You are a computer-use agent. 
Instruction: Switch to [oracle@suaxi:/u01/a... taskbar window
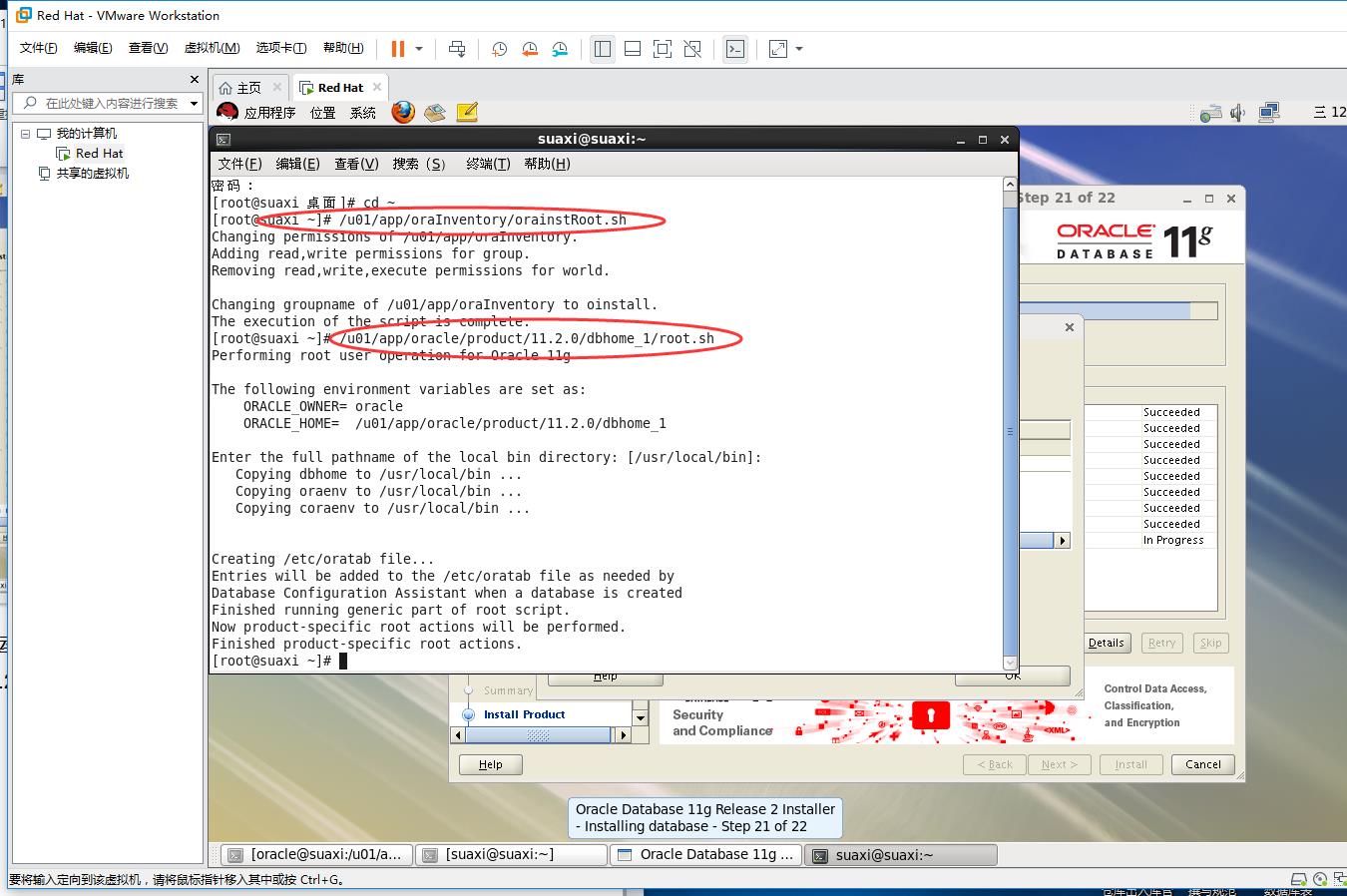click(x=314, y=854)
